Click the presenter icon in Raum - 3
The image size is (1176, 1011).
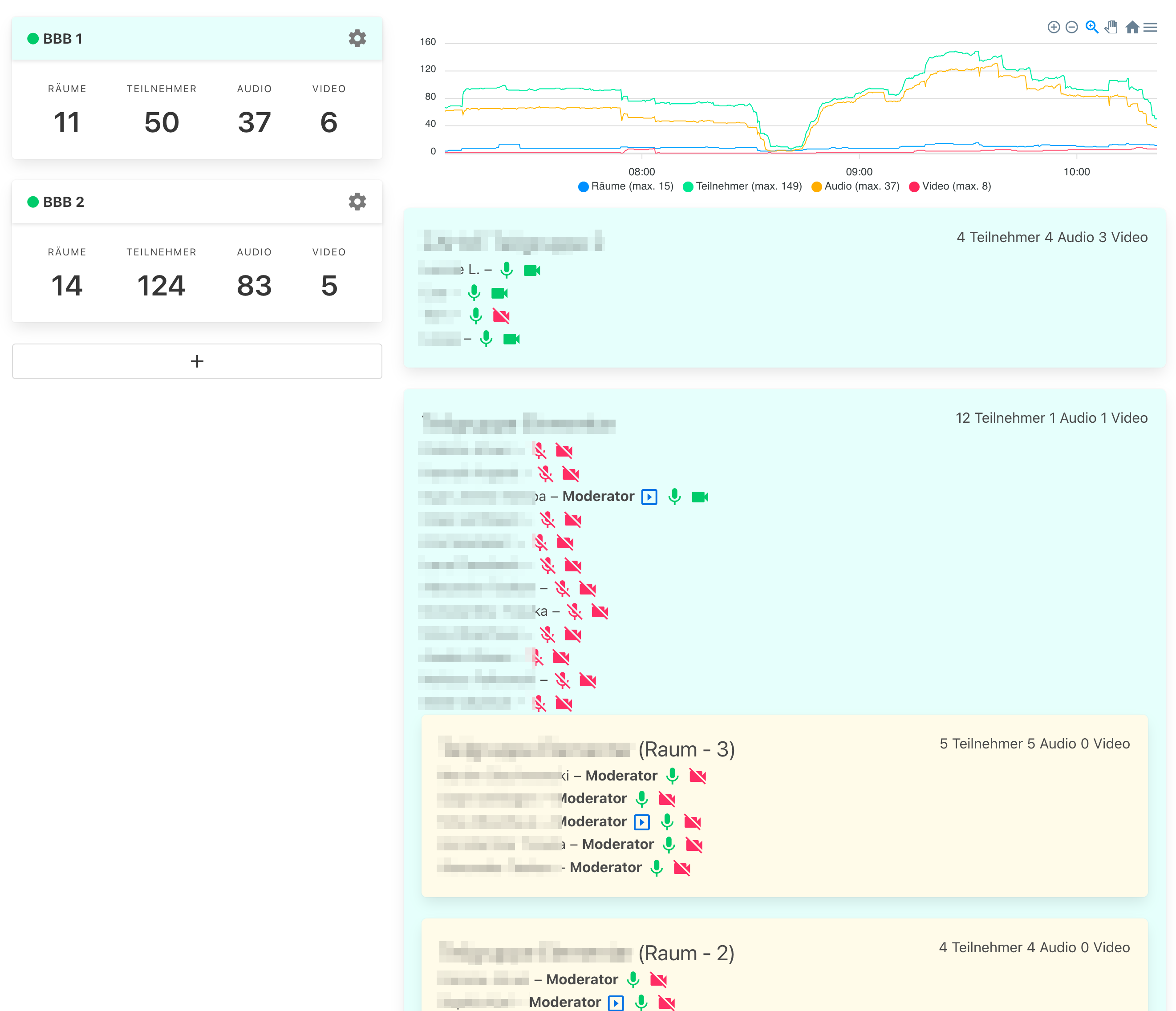[x=641, y=821]
